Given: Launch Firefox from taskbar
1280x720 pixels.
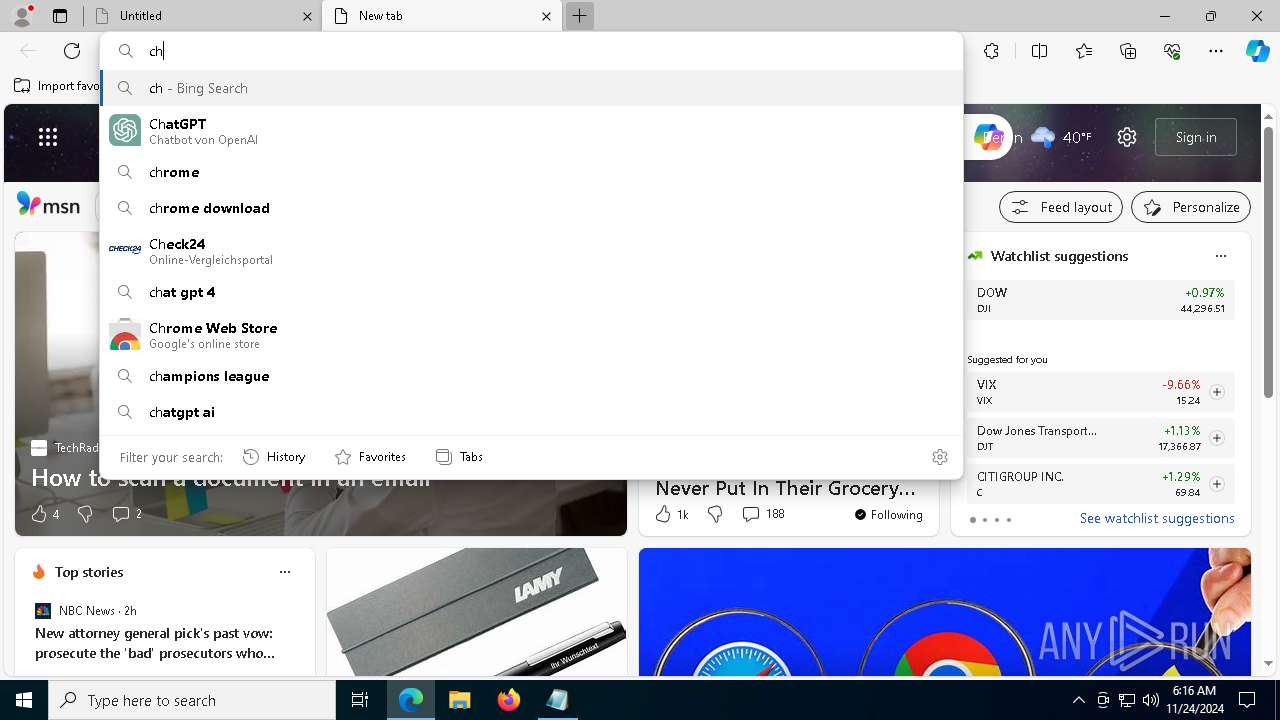Looking at the screenshot, I should pyautogui.click(x=508, y=700).
